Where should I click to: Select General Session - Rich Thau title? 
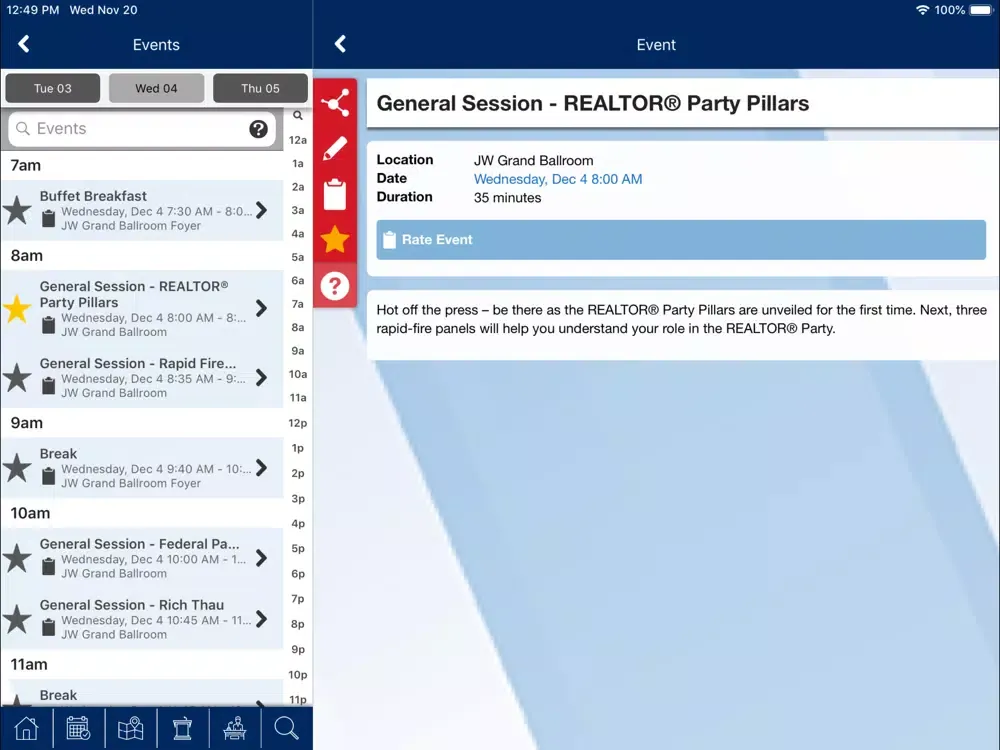131,605
